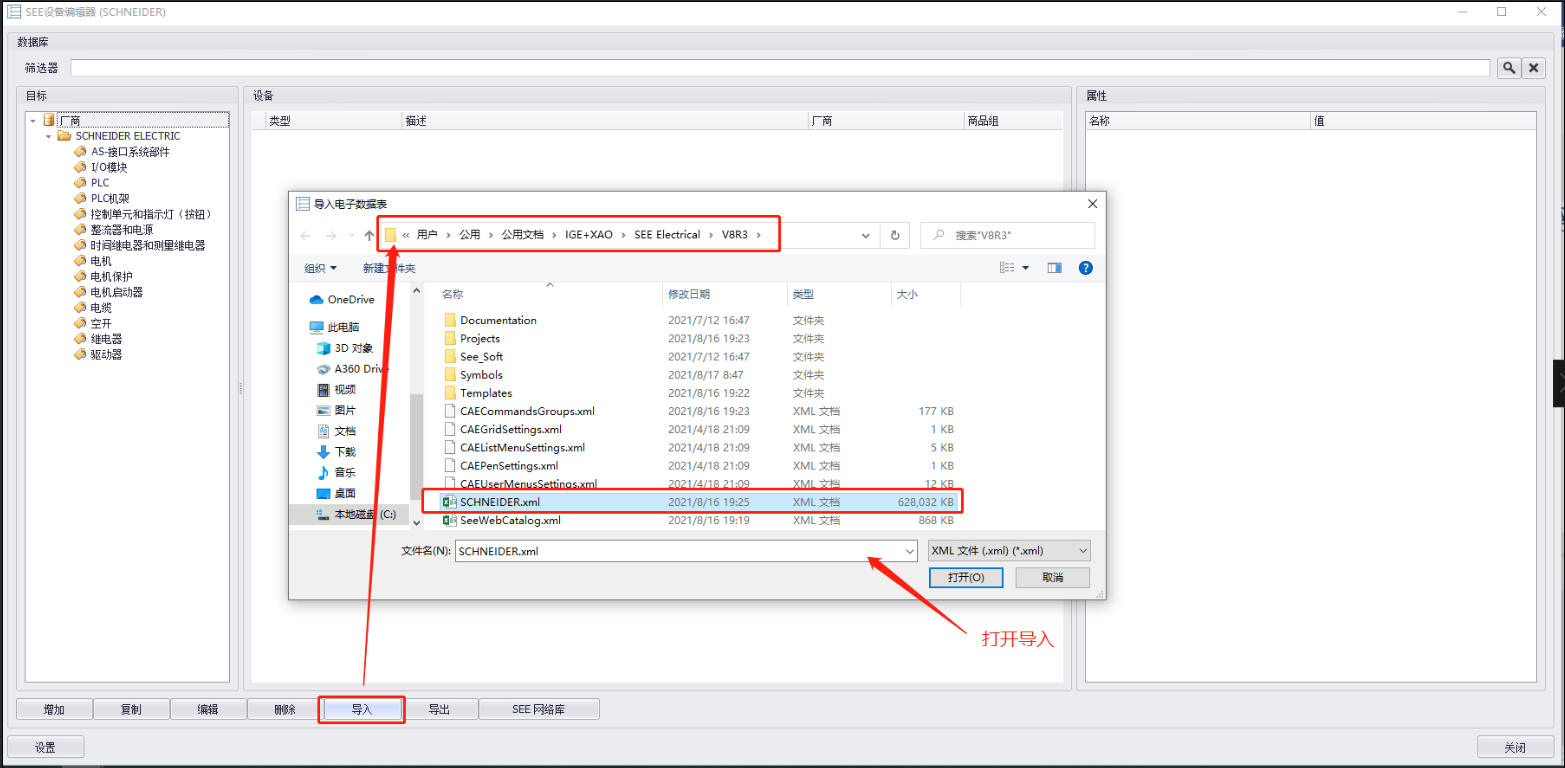Screen dimensions: 1565x768
Task: Collapse the 厂商 root node
Action: point(33,121)
